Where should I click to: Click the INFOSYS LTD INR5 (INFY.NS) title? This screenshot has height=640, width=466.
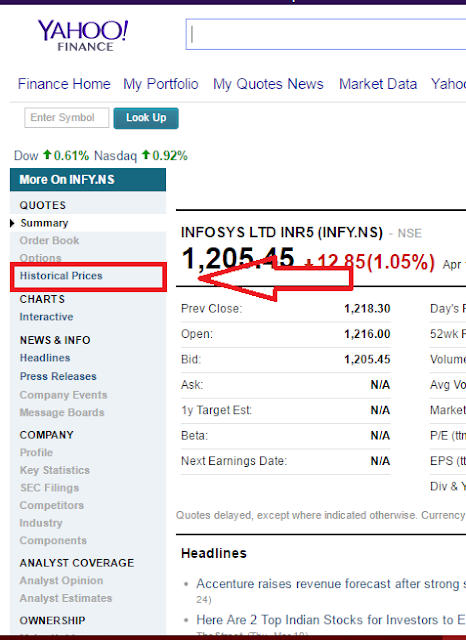pos(282,233)
